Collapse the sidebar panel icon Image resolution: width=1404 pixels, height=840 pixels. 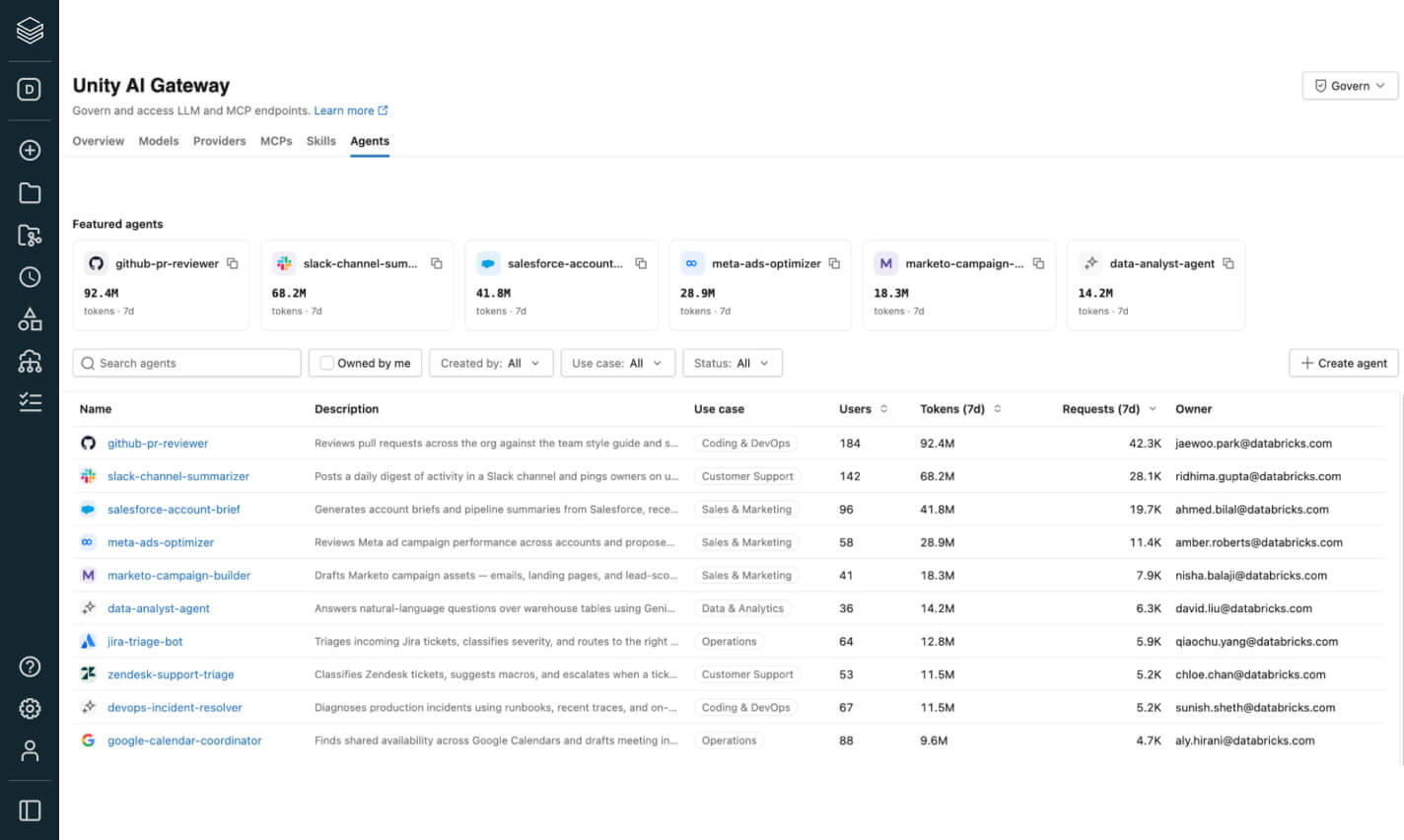click(x=30, y=810)
